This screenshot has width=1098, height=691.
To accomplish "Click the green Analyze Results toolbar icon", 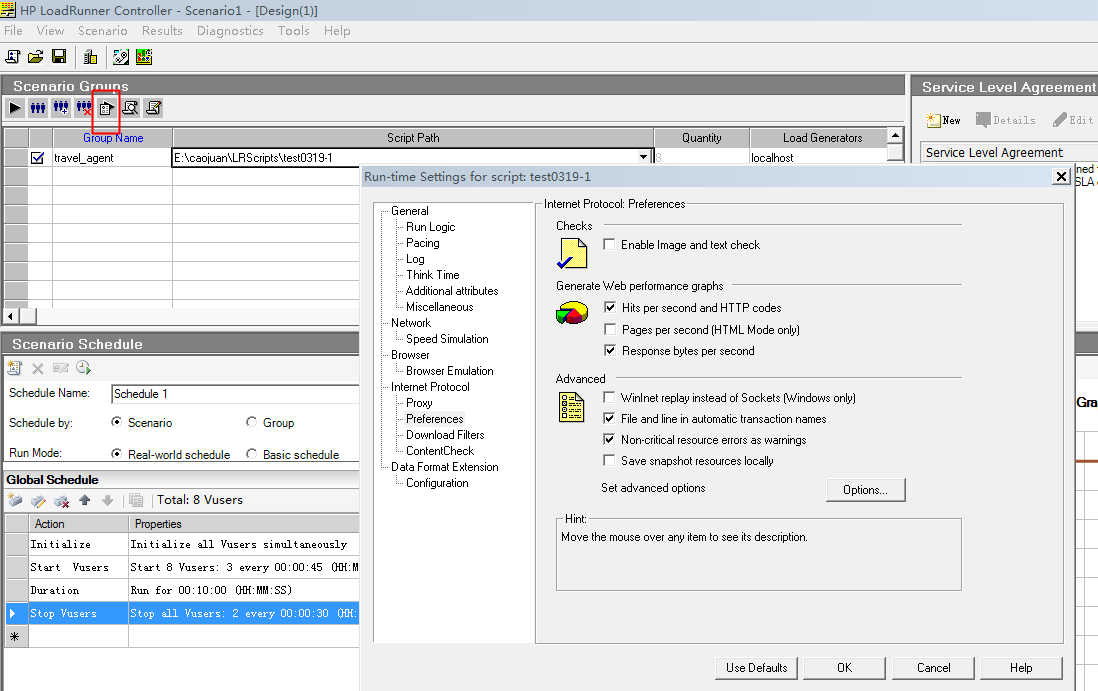I will coord(144,57).
